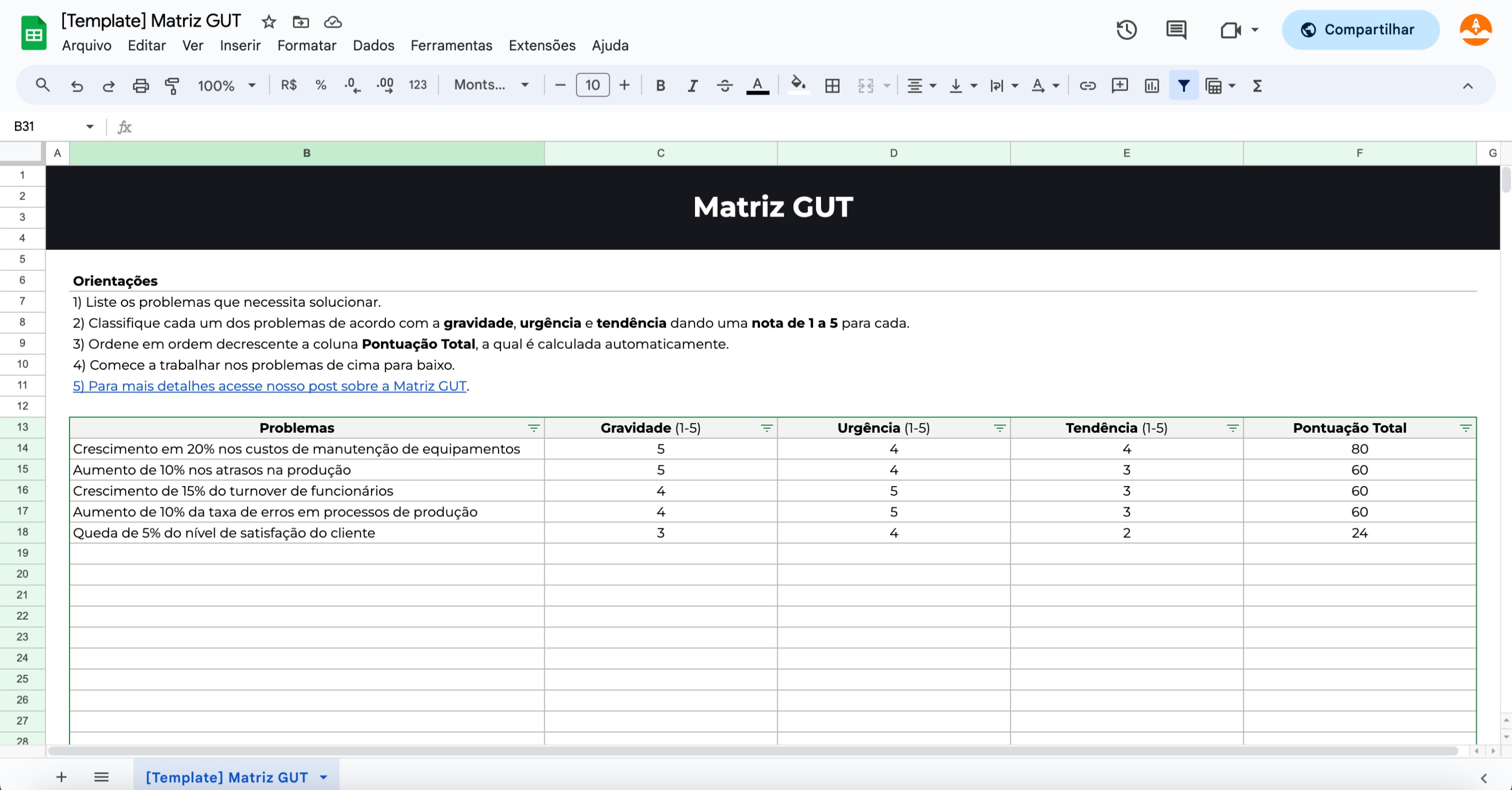This screenshot has width=1512, height=790.
Task: Toggle italic formatting
Action: tap(692, 86)
